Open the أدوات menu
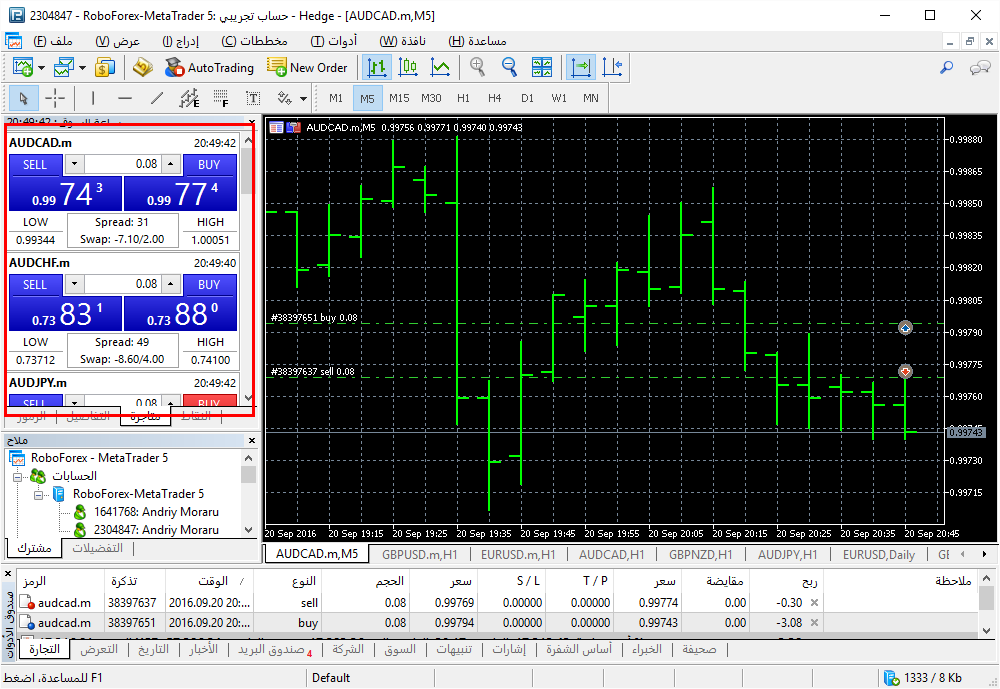This screenshot has width=1000, height=689. point(334,41)
